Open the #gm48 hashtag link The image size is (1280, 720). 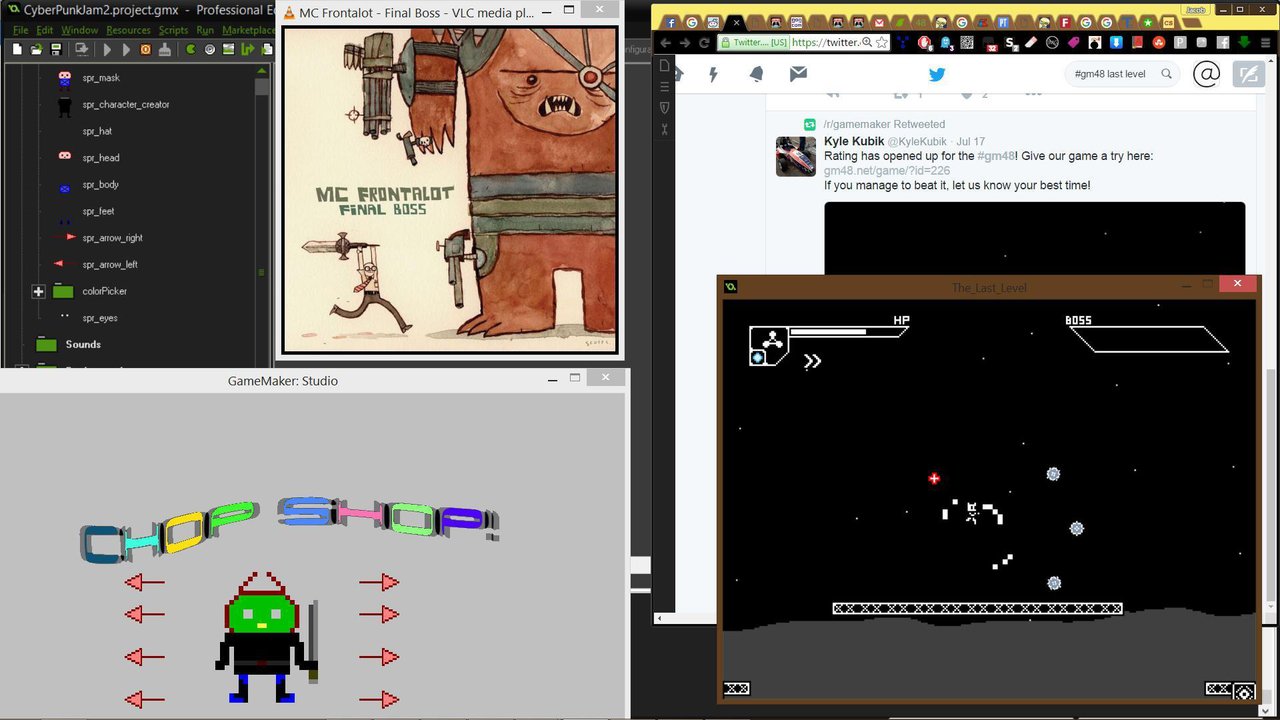click(996, 156)
